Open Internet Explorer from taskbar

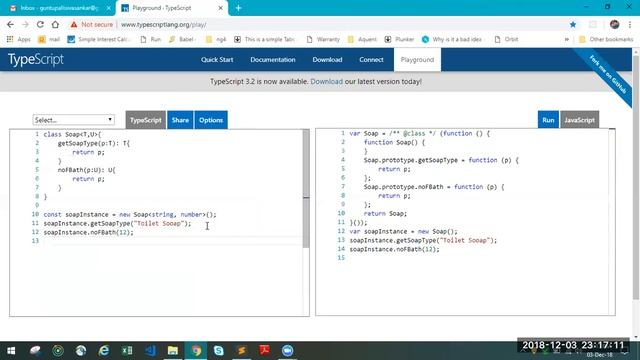(x=104, y=351)
